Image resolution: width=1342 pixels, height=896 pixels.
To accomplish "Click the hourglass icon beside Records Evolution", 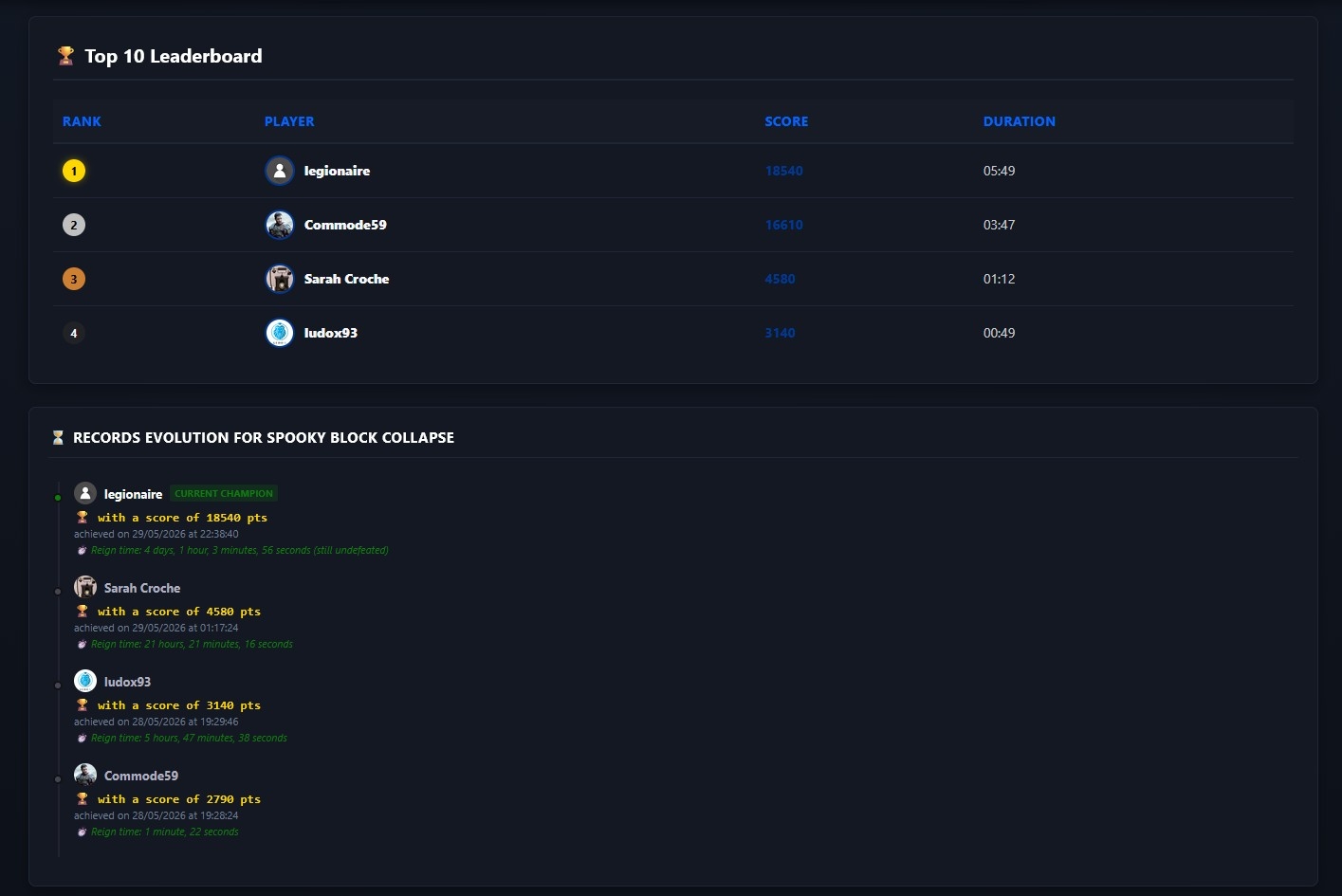I will [58, 437].
